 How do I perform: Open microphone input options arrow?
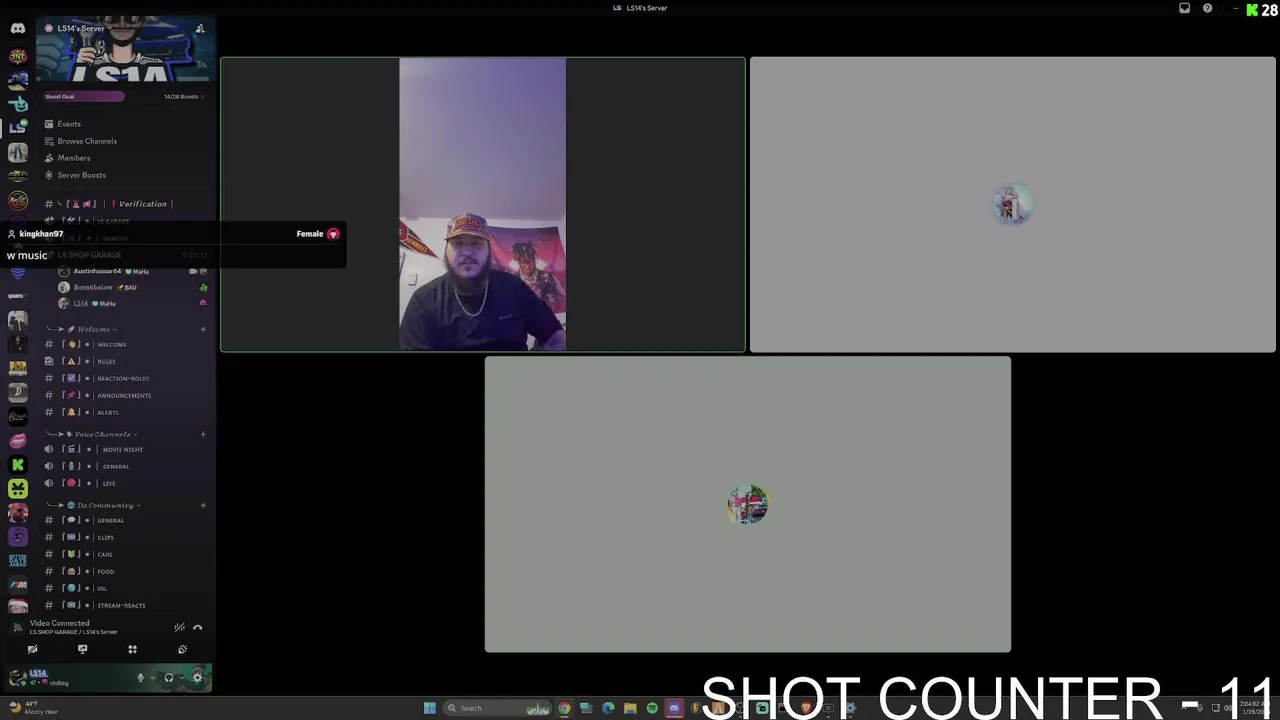pos(152,677)
